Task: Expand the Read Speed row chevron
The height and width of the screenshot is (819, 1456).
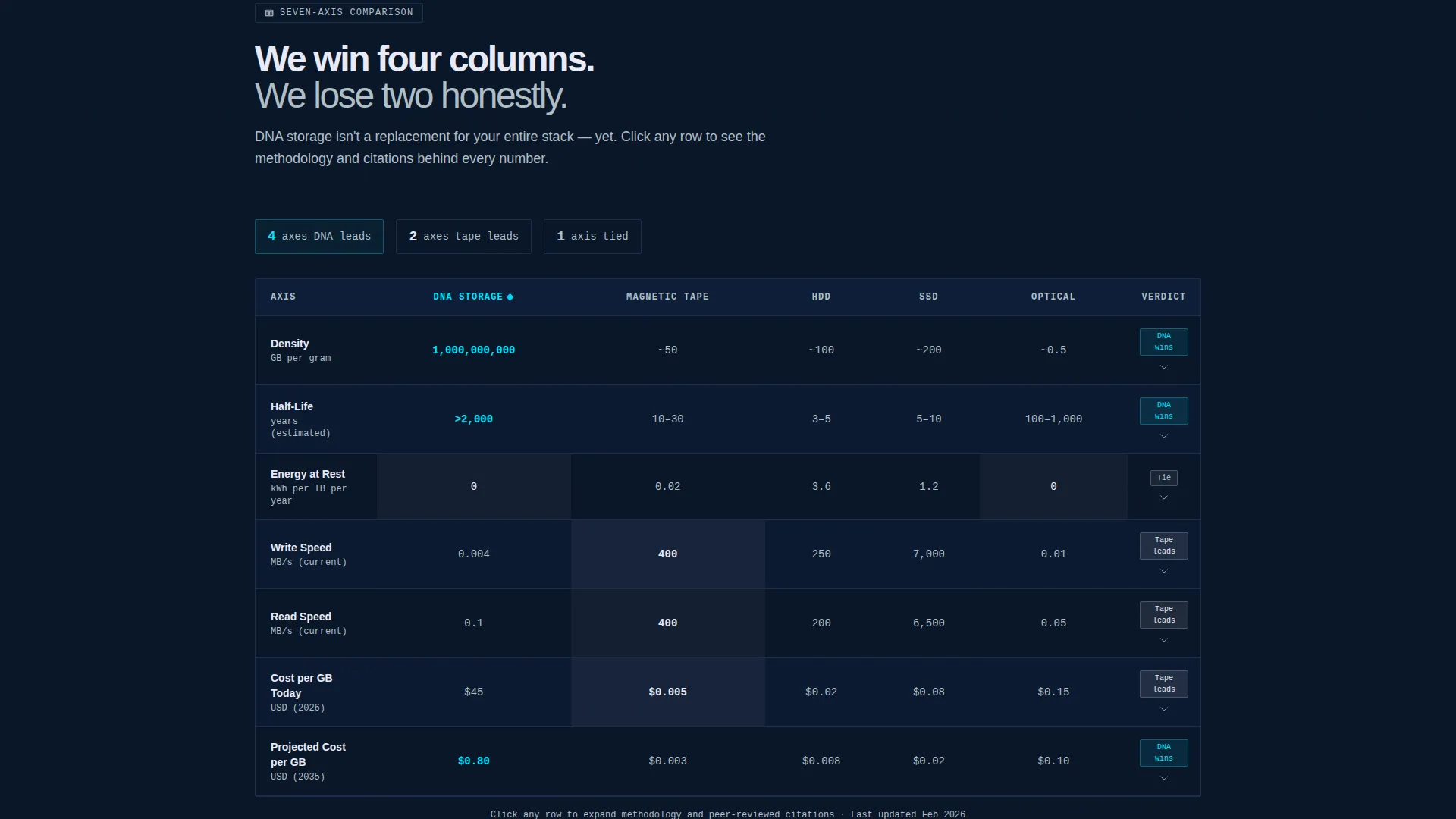Action: (x=1164, y=640)
